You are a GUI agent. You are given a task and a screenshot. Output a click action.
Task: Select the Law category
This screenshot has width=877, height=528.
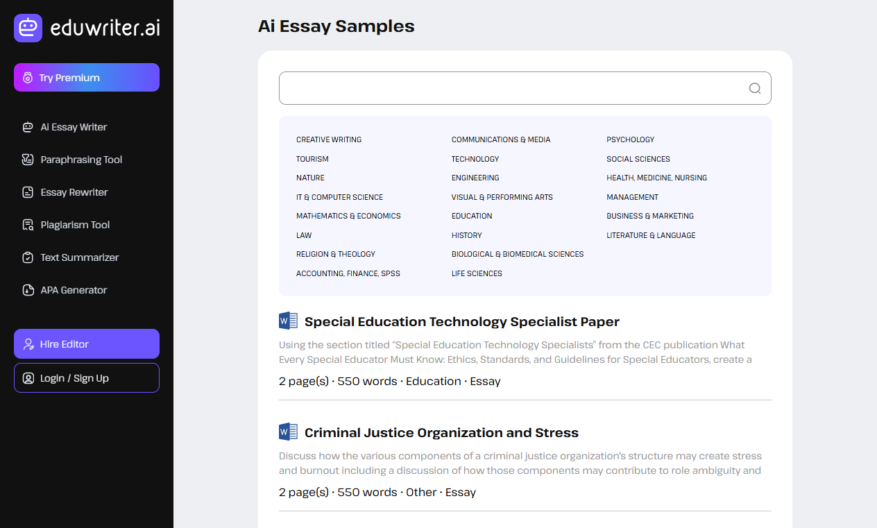(304, 235)
